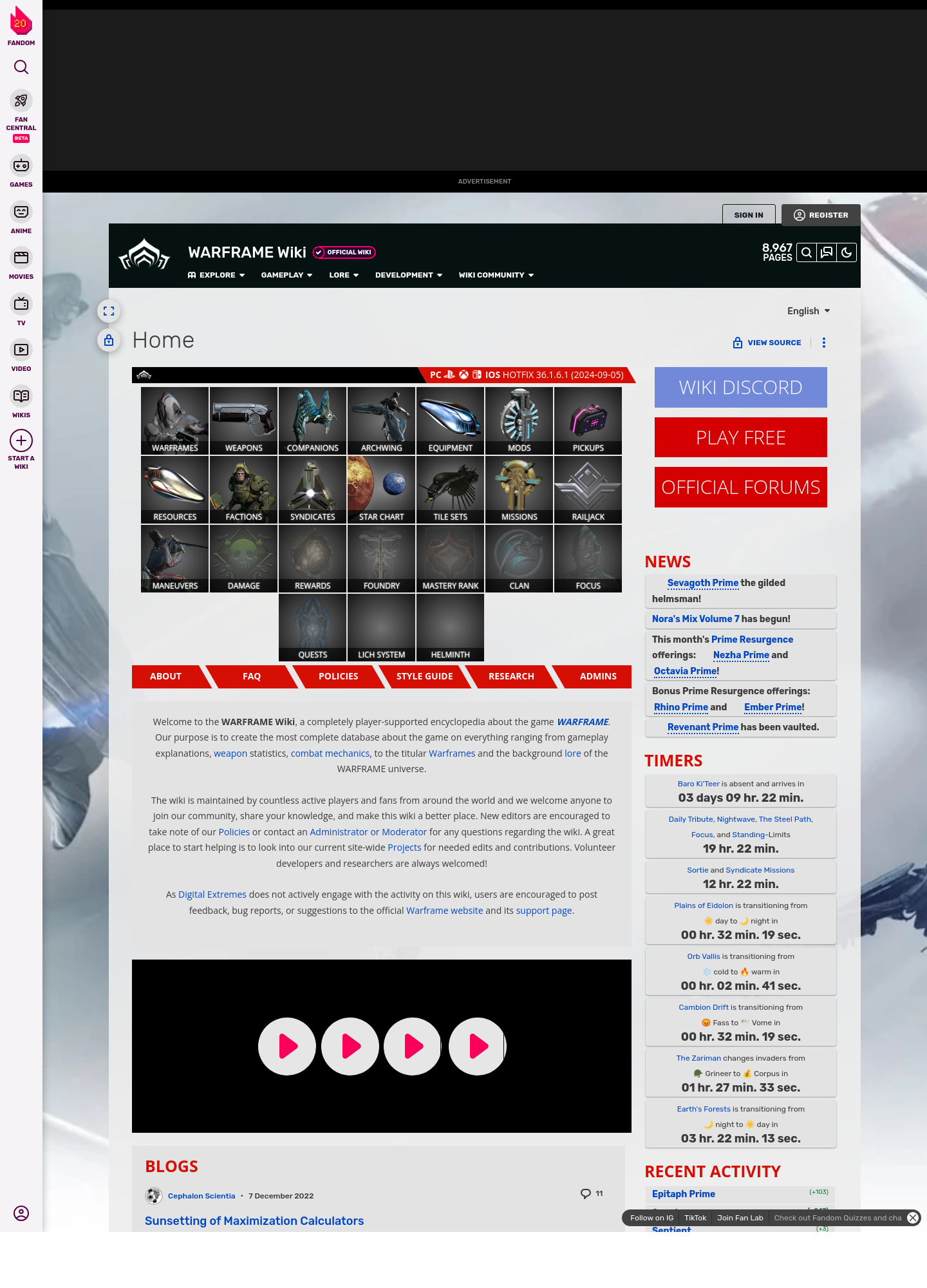Open the Mastery Rank tile
927x1288 pixels.
tap(451, 559)
